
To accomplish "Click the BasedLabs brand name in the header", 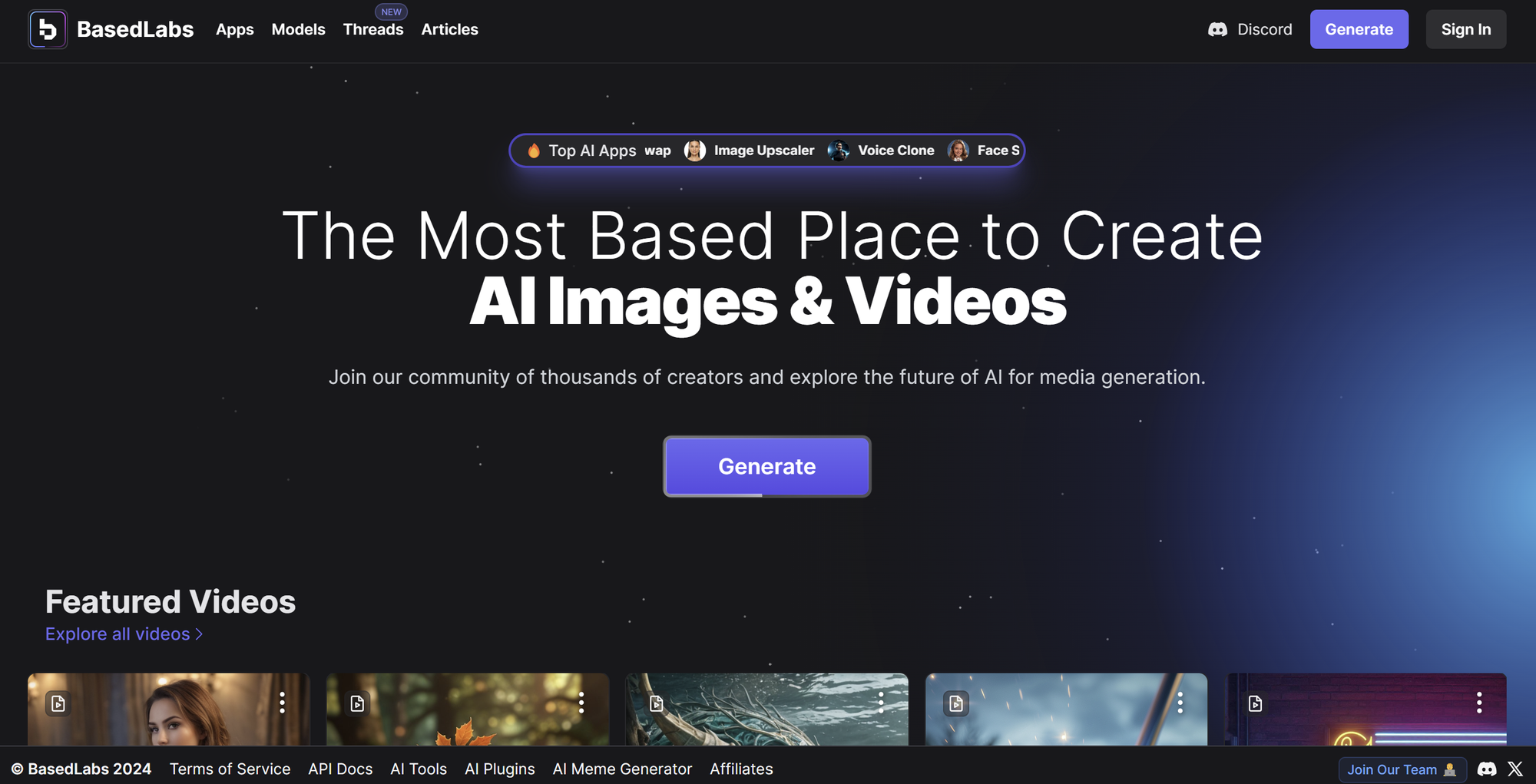I will point(135,29).
